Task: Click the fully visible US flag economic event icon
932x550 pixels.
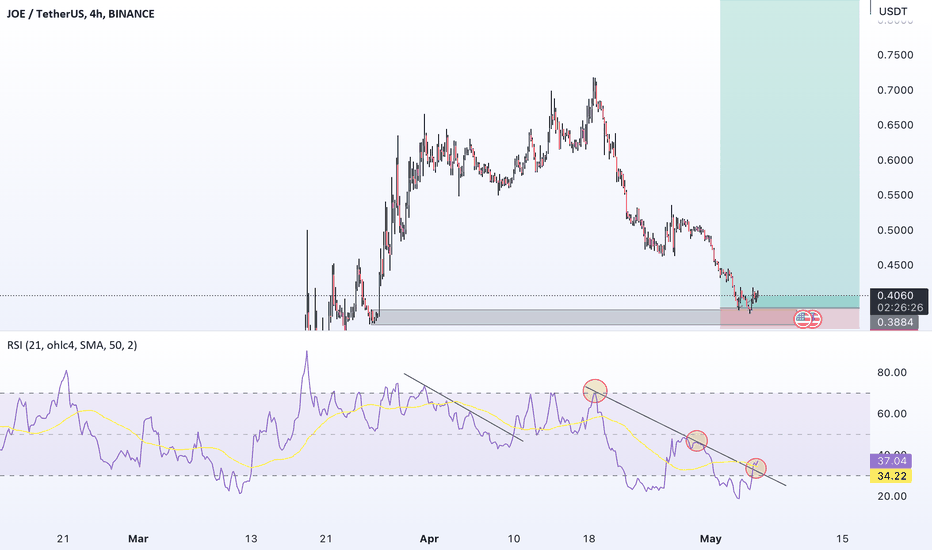Action: [802, 319]
